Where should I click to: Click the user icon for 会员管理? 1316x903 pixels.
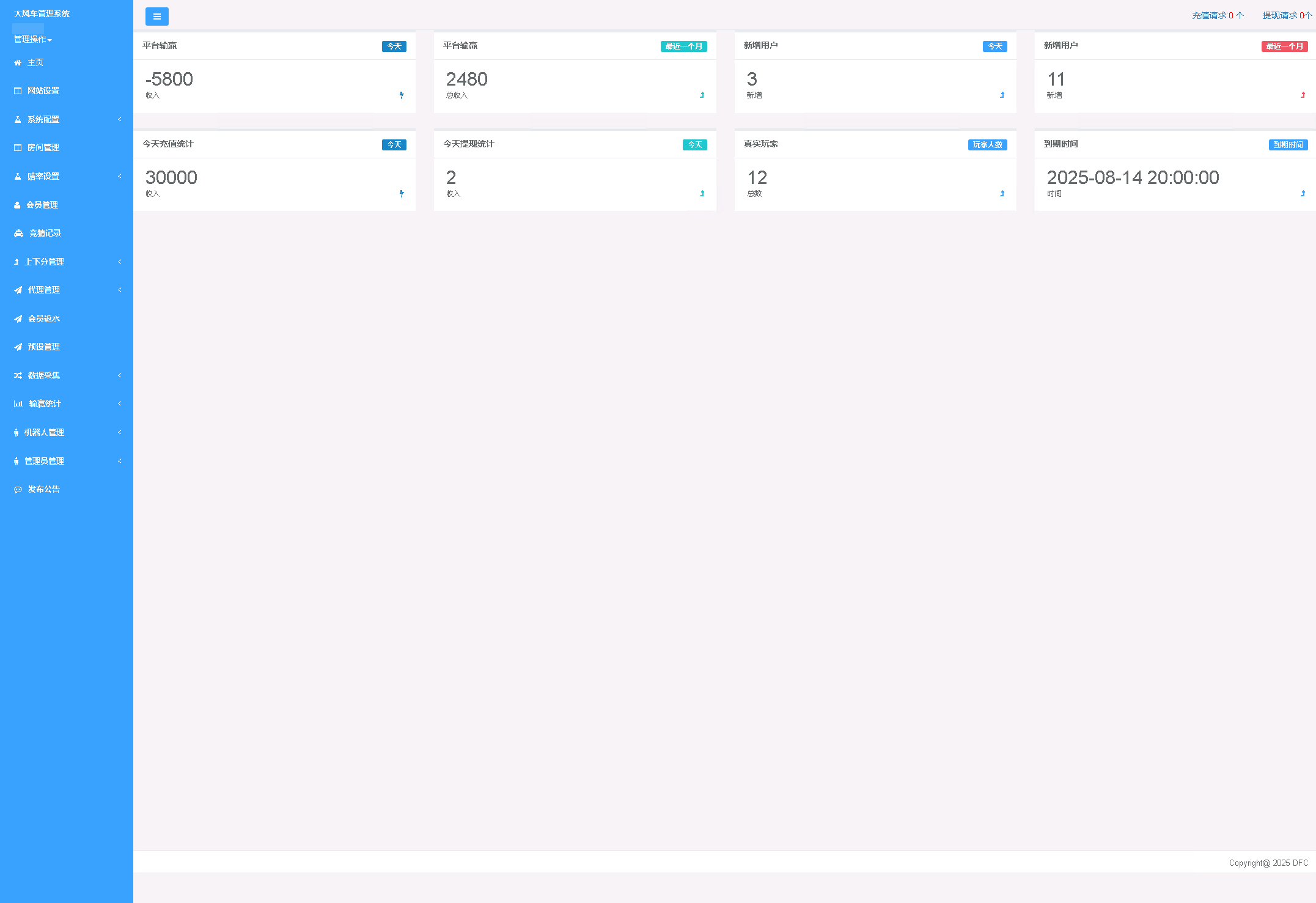[x=18, y=205]
